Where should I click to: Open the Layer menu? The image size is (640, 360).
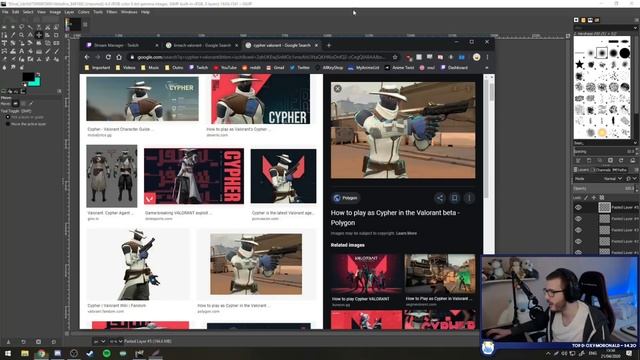tap(69, 12)
